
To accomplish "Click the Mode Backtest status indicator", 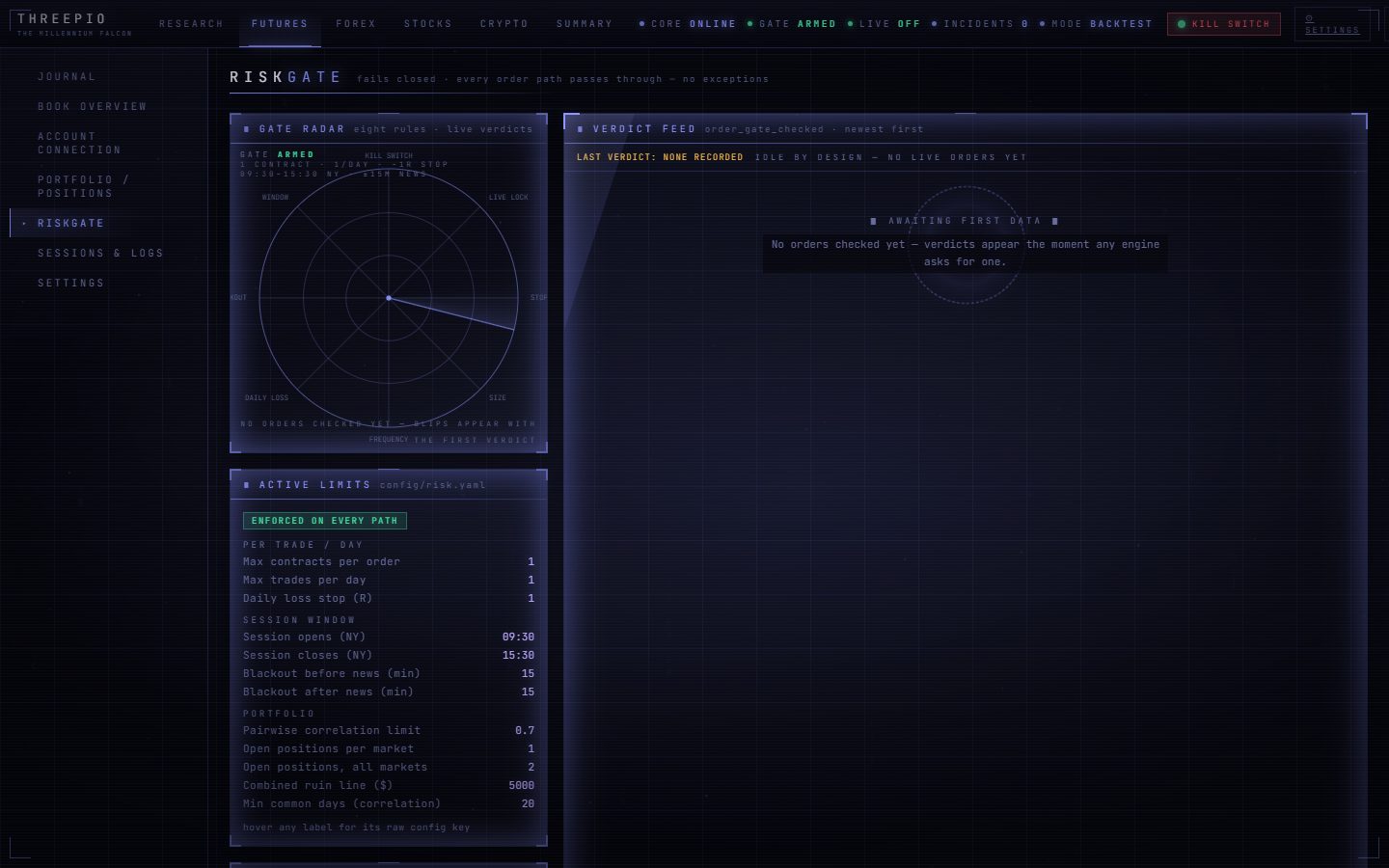I will pos(1096,23).
